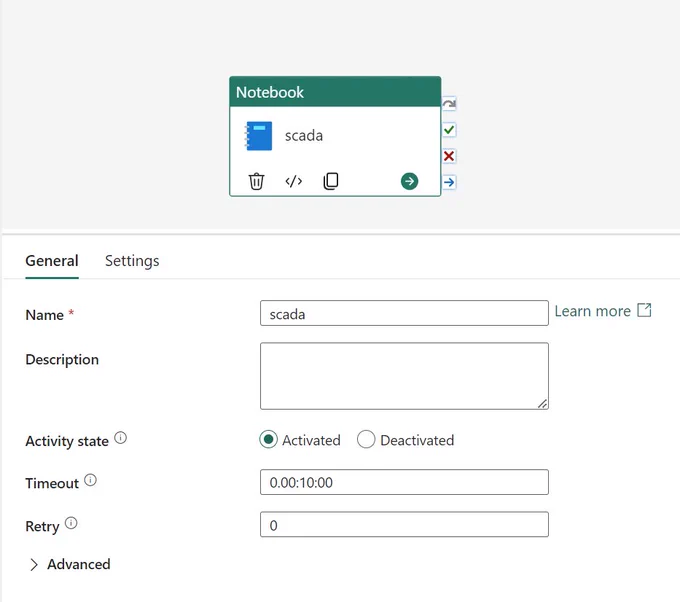Copy the scada notebook activity
This screenshot has width=680, height=602.
pyautogui.click(x=331, y=181)
